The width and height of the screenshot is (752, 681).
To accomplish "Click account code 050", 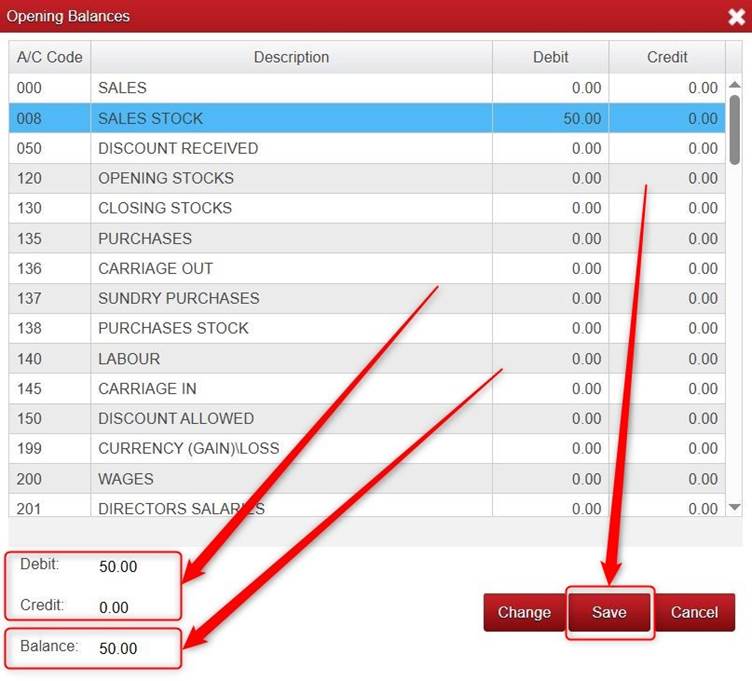I will point(29,149).
